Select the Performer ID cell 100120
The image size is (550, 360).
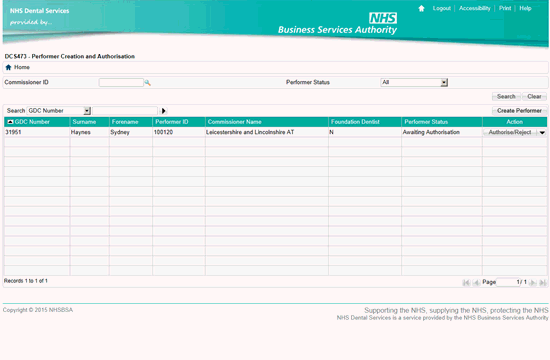[x=179, y=132]
